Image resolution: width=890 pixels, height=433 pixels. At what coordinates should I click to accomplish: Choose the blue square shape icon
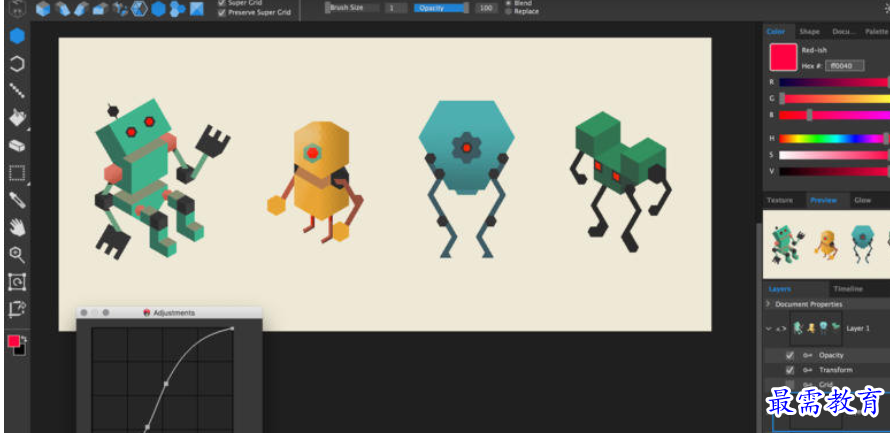[x=196, y=9]
